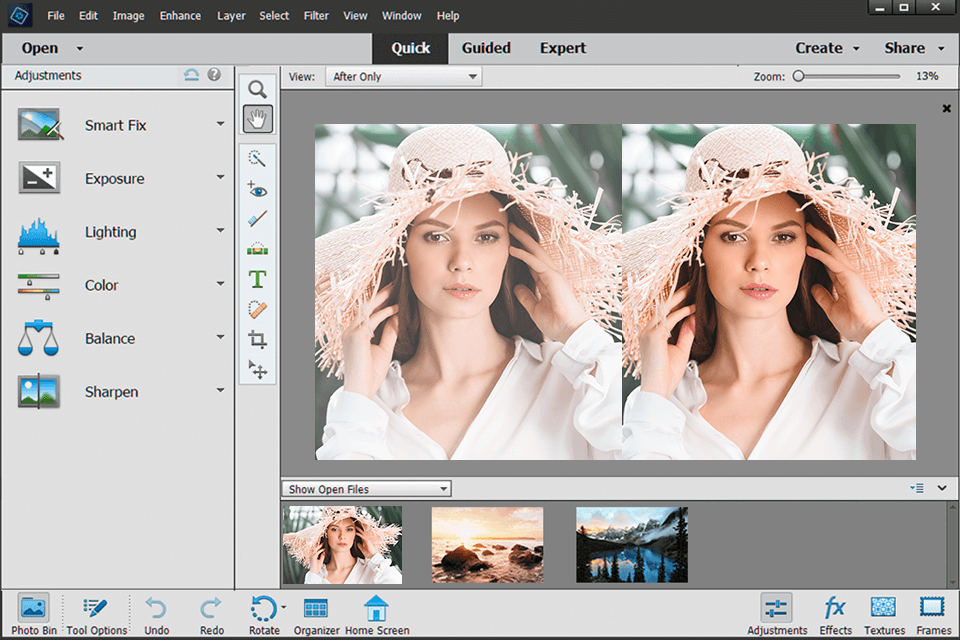Open the View mode dropdown
Screen dimensions: 960x640
click(404, 76)
